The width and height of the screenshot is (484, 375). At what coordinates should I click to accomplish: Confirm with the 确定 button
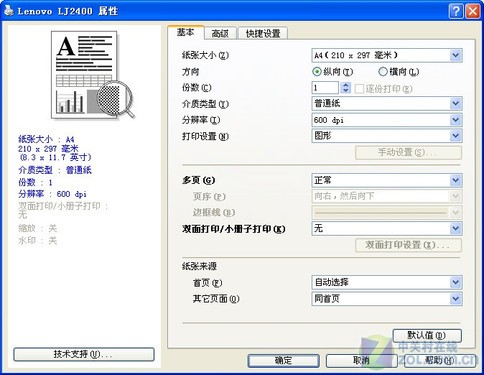(x=283, y=361)
